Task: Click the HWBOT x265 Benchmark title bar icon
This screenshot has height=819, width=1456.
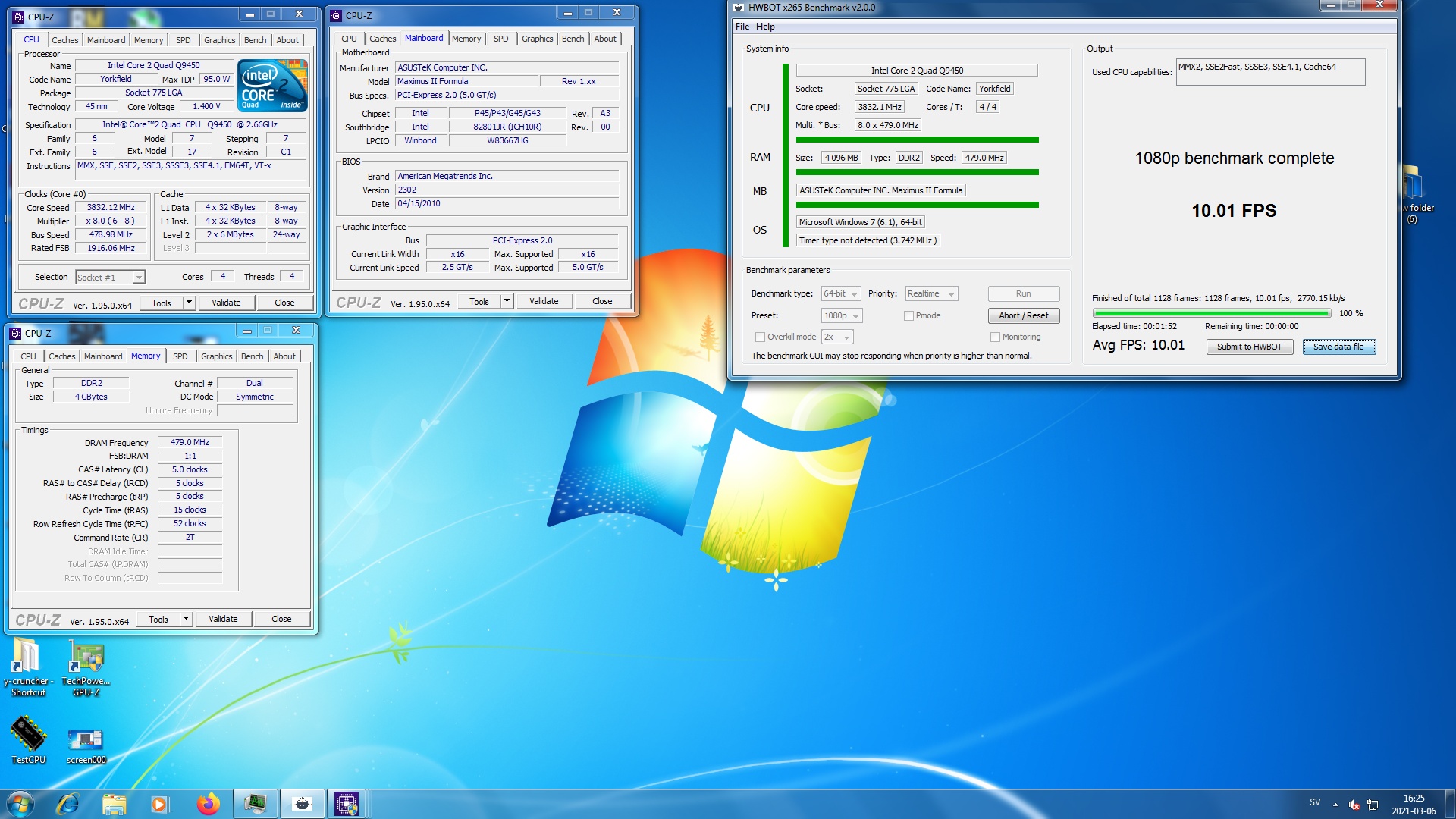Action: coord(739,8)
